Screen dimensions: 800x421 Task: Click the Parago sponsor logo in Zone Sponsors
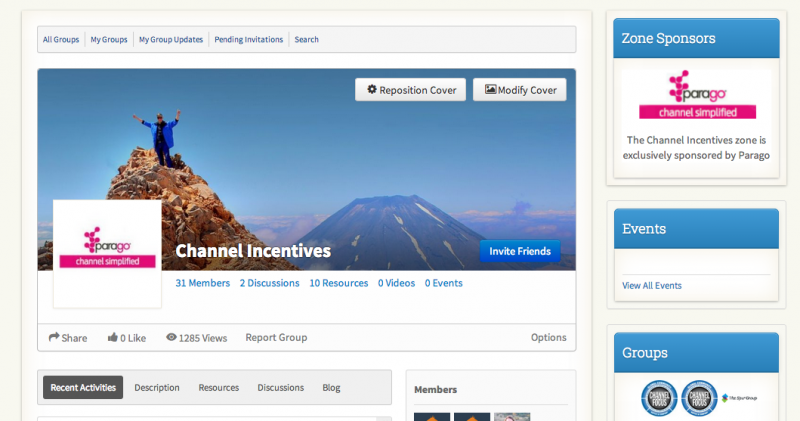point(697,94)
